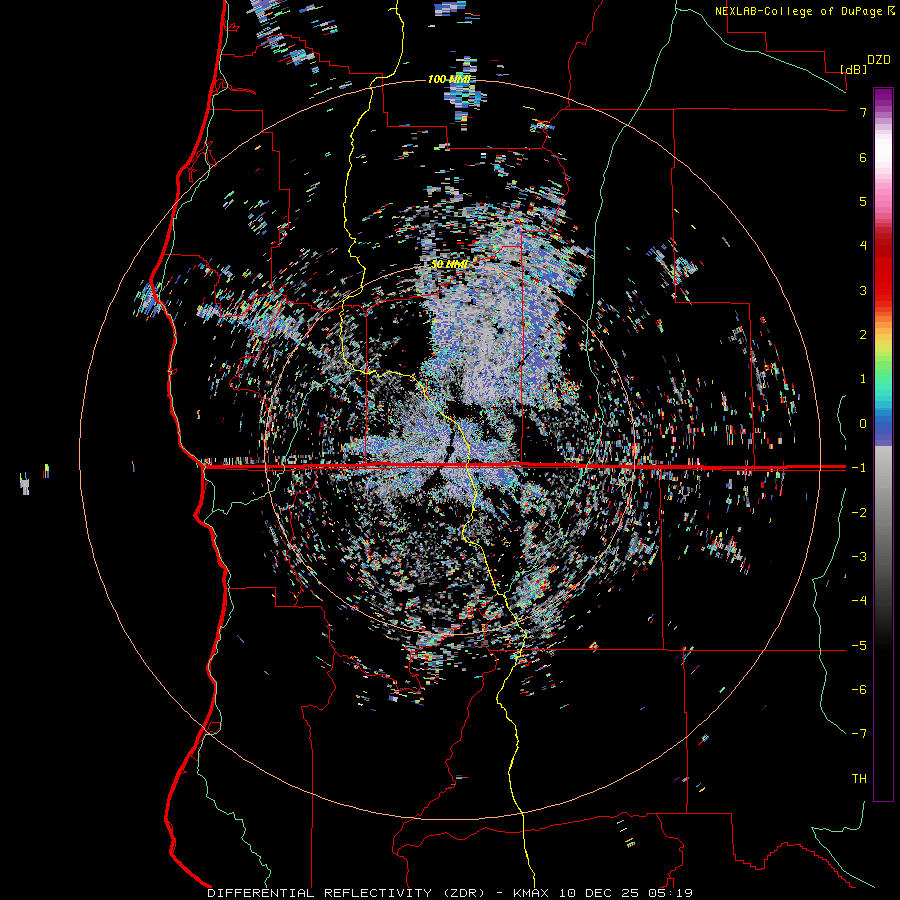Click the ZDR color scale bar

pyautogui.click(x=883, y=444)
